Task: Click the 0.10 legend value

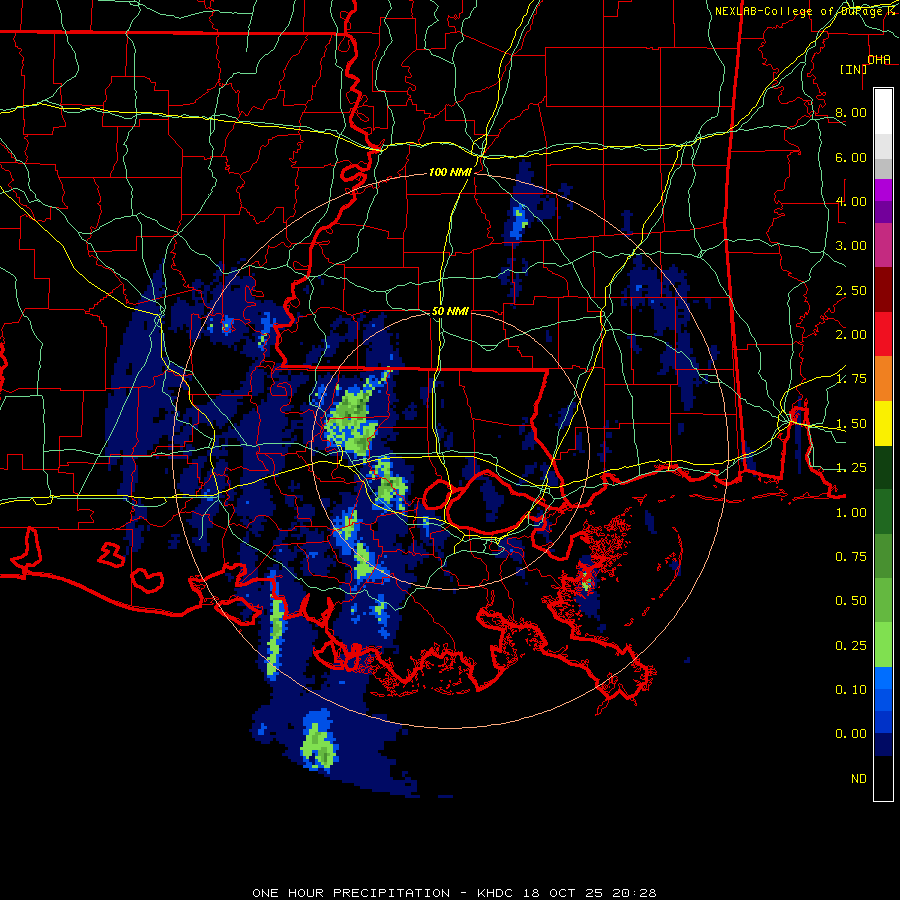Action: point(851,690)
